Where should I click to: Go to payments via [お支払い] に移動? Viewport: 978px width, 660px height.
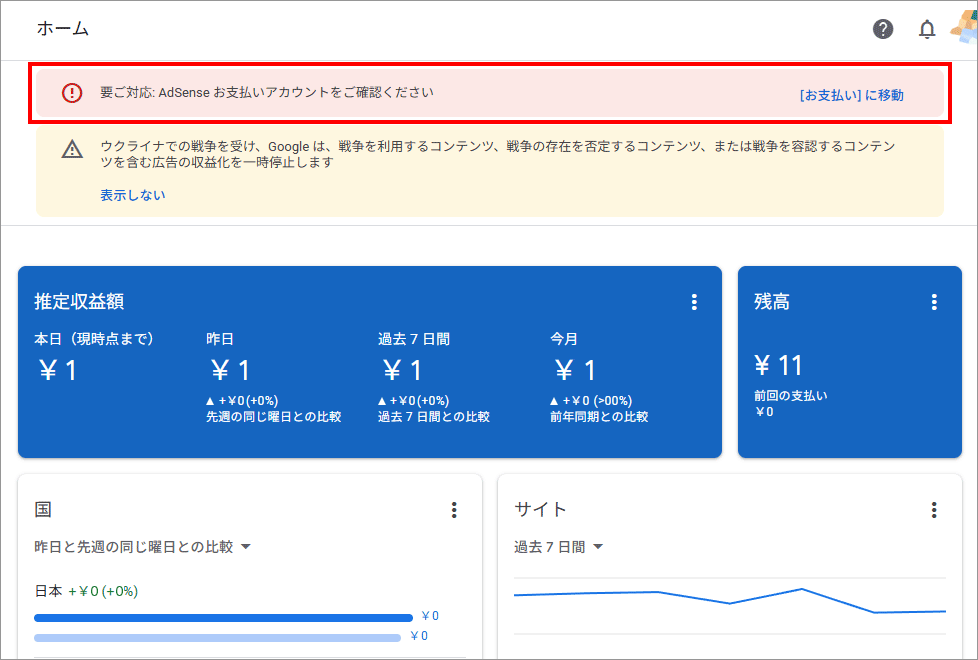coord(851,95)
